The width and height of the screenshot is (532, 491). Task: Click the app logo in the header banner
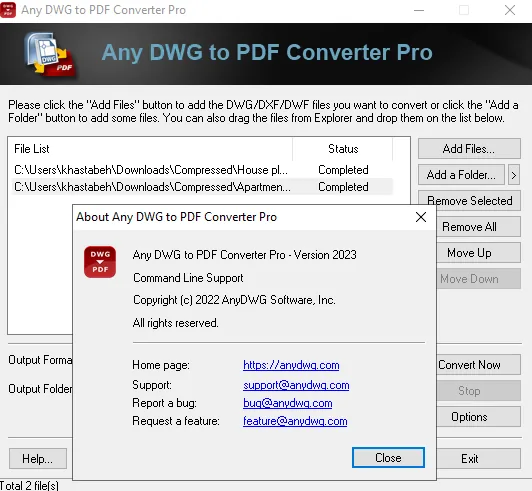click(50, 54)
